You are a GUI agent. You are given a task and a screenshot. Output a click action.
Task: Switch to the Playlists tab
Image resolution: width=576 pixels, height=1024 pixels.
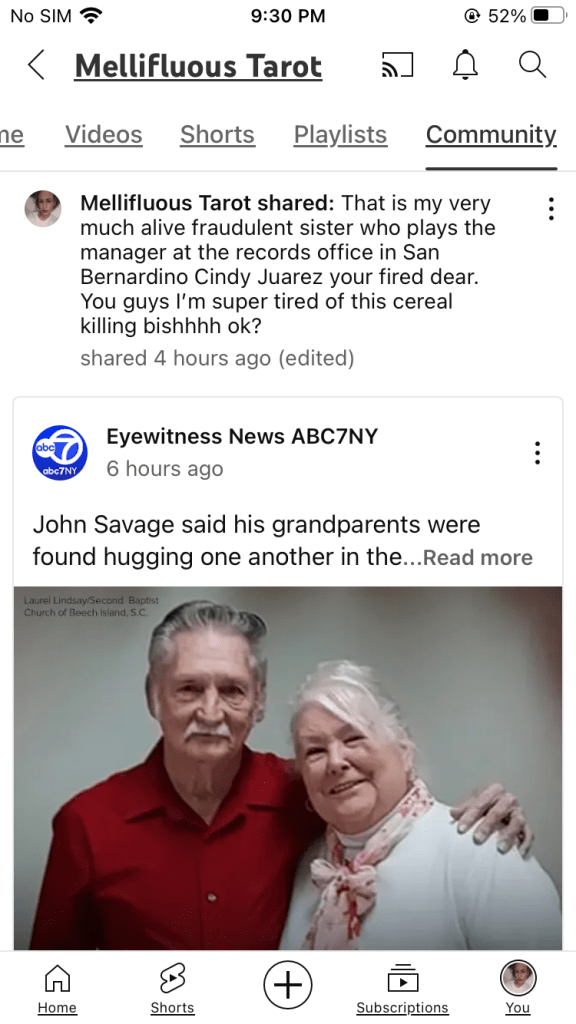coord(340,135)
